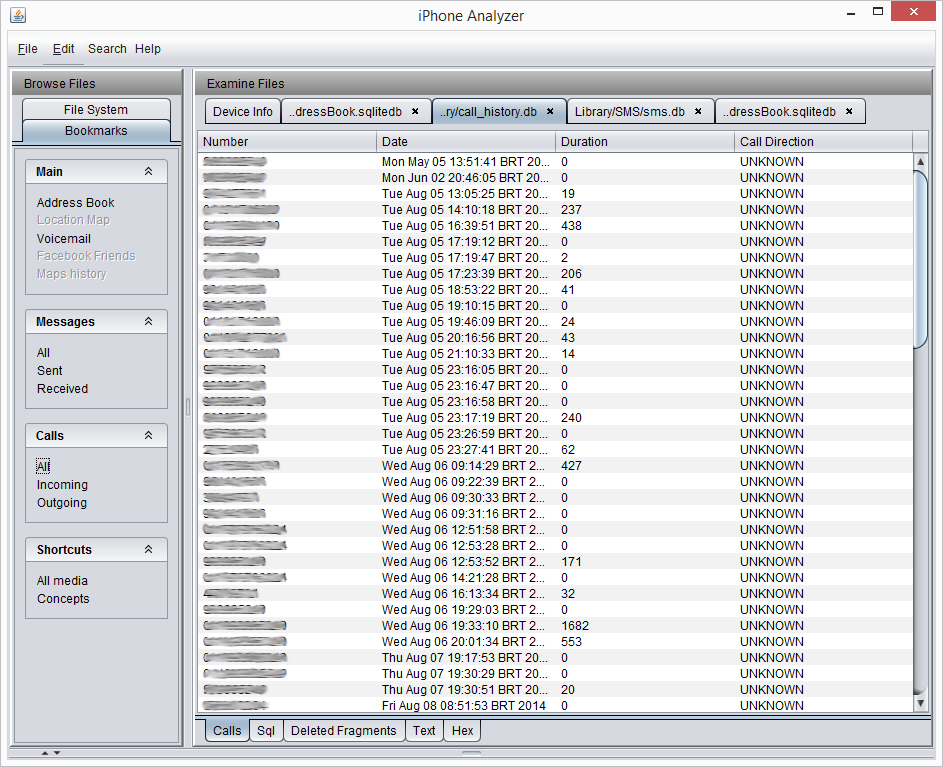Image resolution: width=943 pixels, height=767 pixels.
Task: Collapse the Shortcuts section
Action: pos(149,549)
